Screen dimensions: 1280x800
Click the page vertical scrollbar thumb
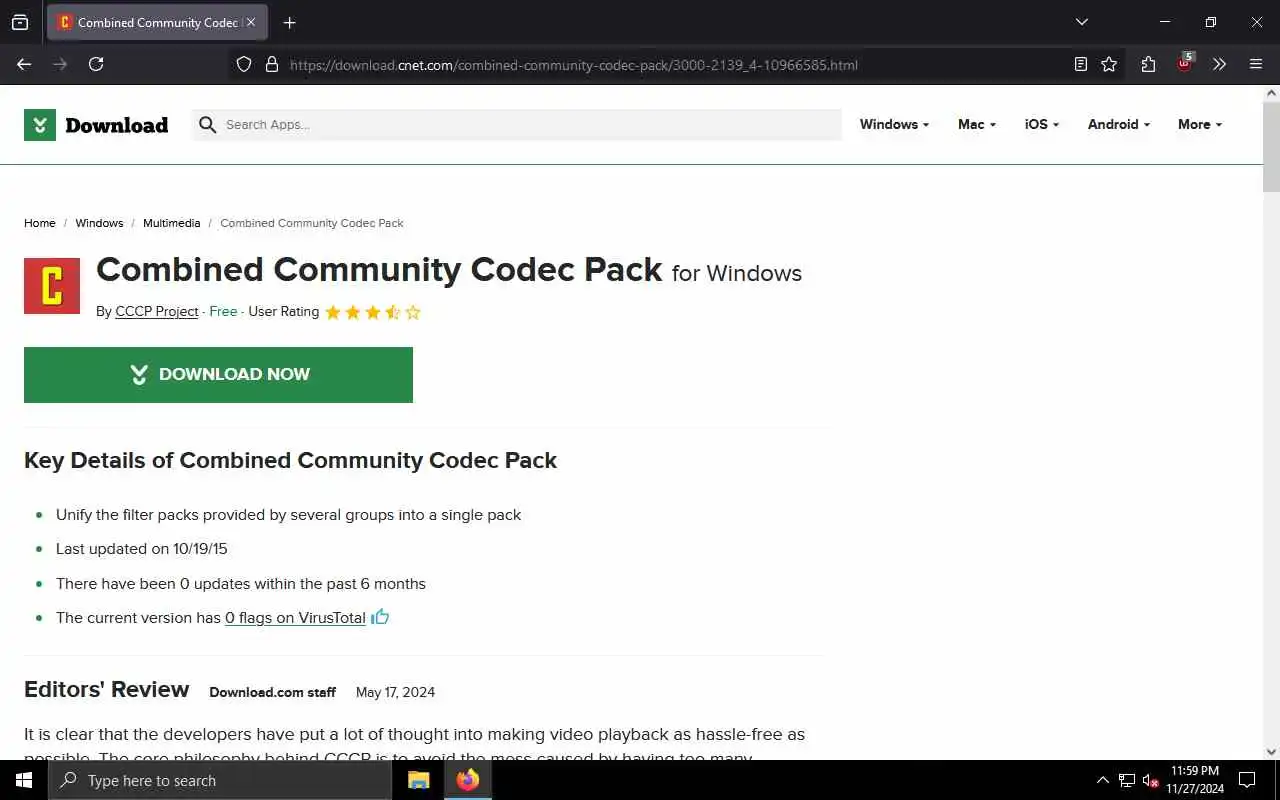[1271, 146]
